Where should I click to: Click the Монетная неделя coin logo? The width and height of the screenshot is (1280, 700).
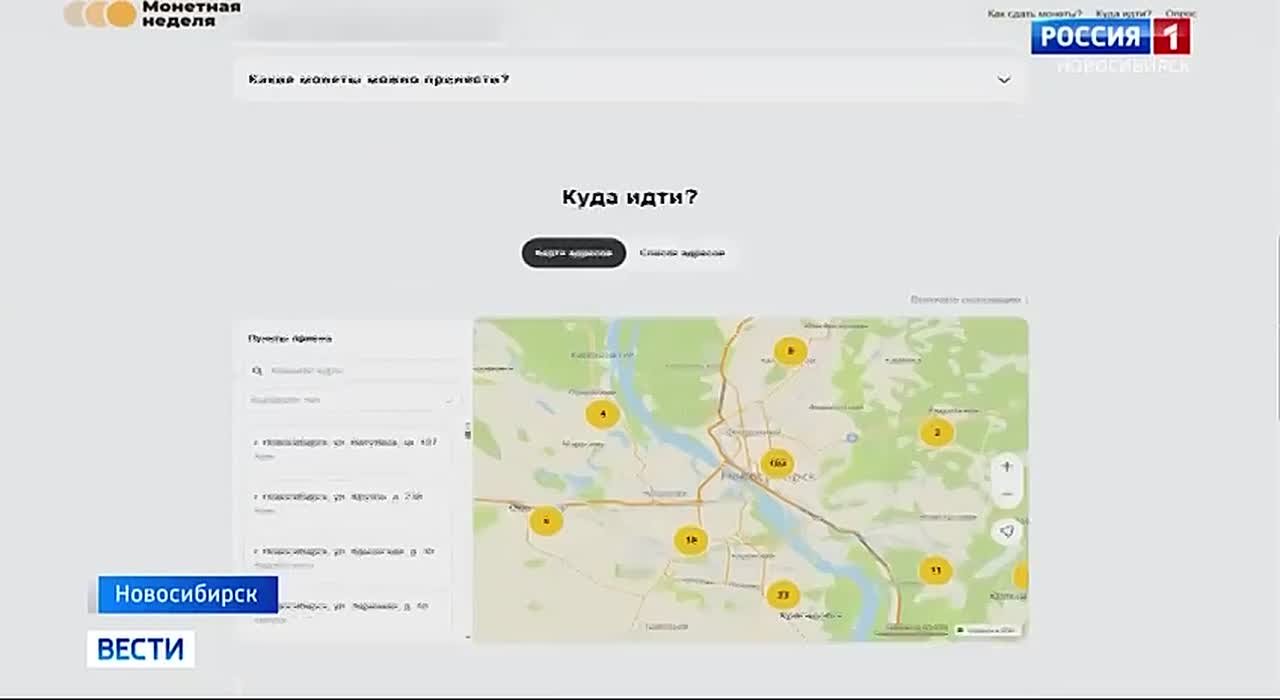click(99, 14)
